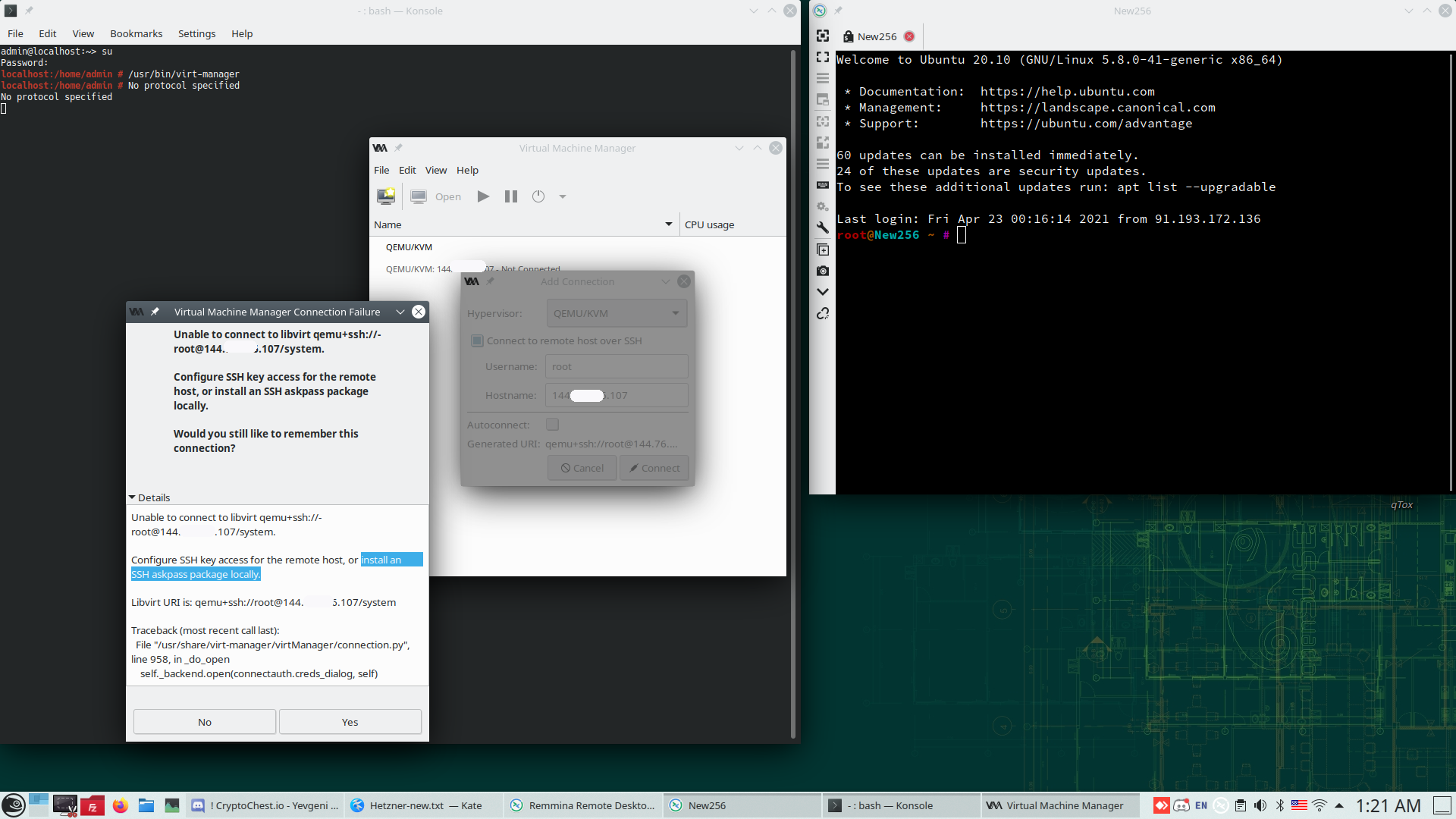Toggle Remmina fullscreen mode icon

click(823, 57)
